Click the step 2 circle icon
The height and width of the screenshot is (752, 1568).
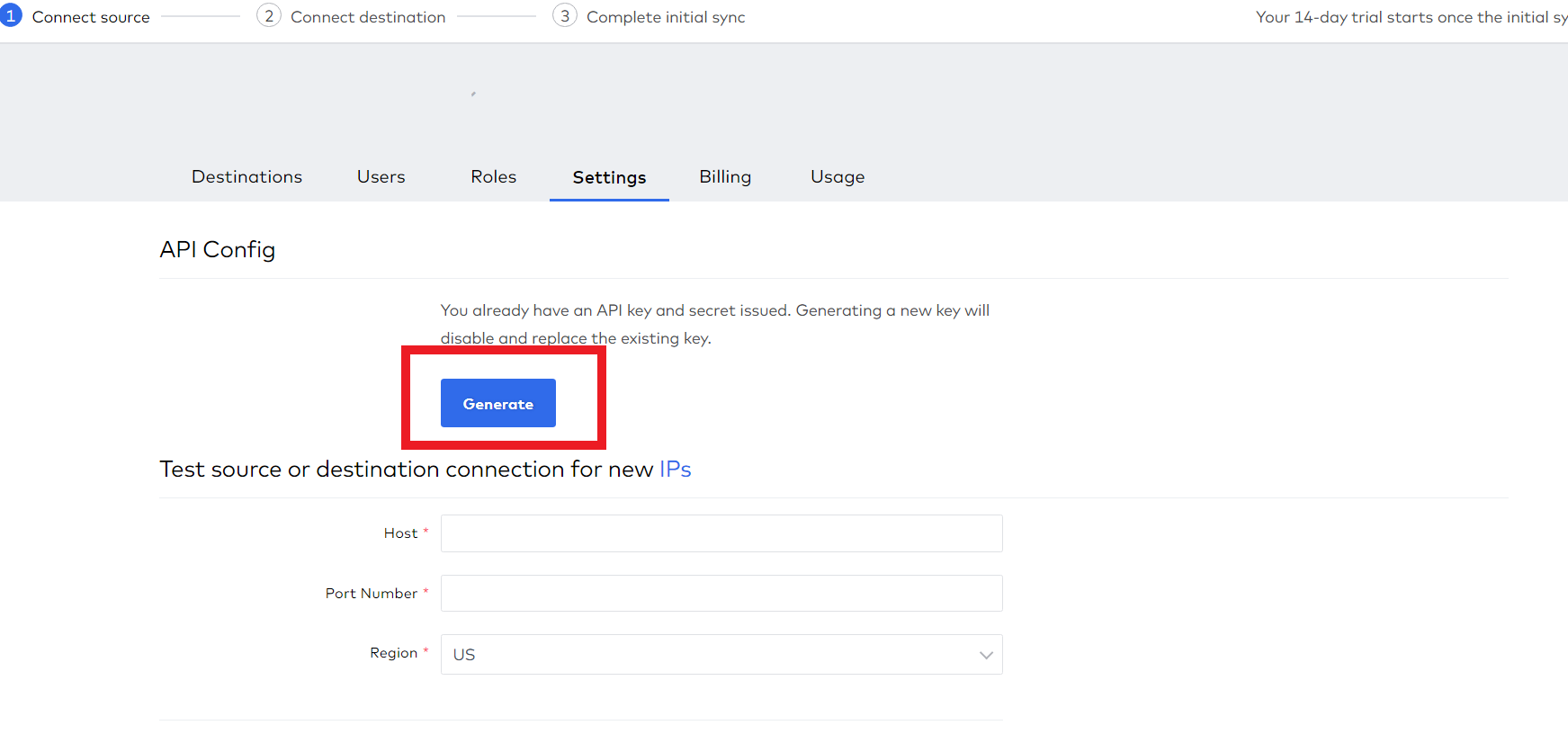click(268, 16)
